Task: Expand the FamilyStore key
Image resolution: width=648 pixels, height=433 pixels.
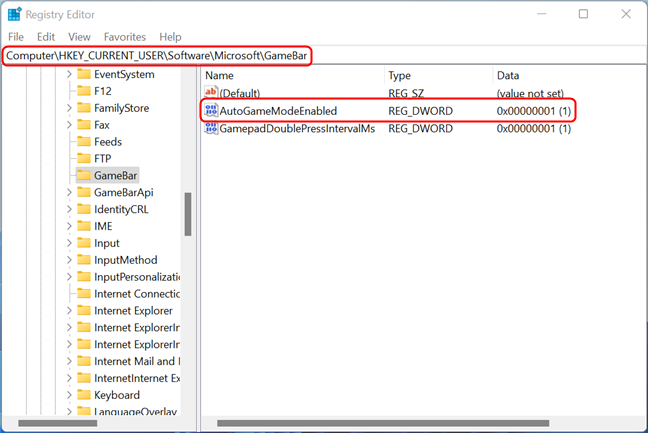Action: tap(69, 108)
